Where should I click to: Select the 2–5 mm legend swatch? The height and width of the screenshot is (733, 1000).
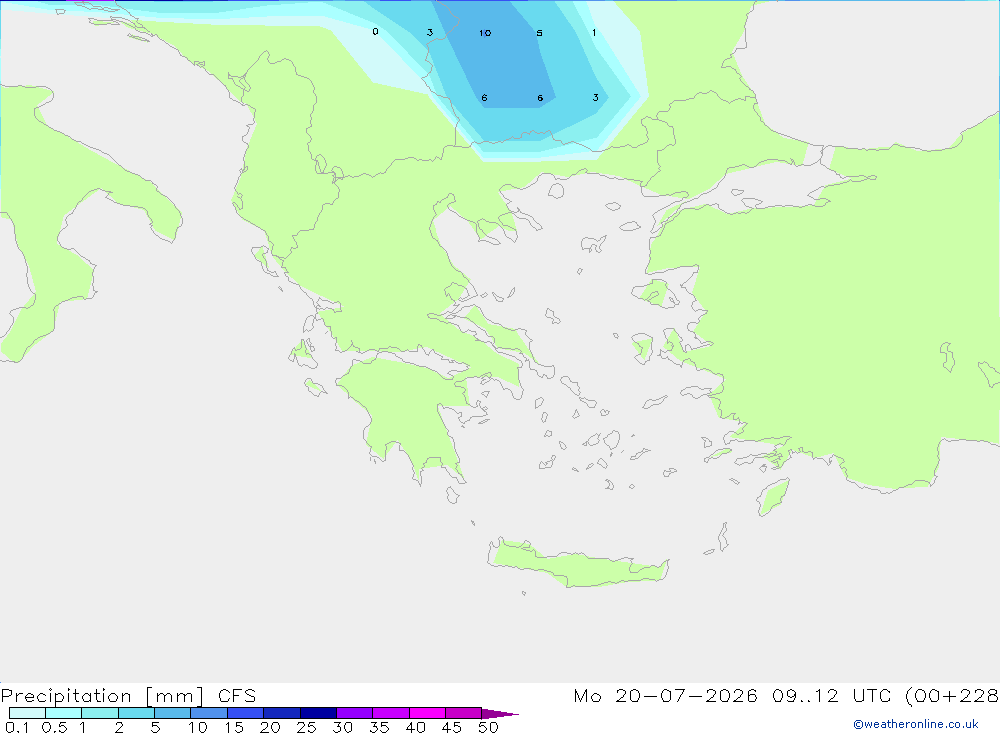tap(136, 713)
